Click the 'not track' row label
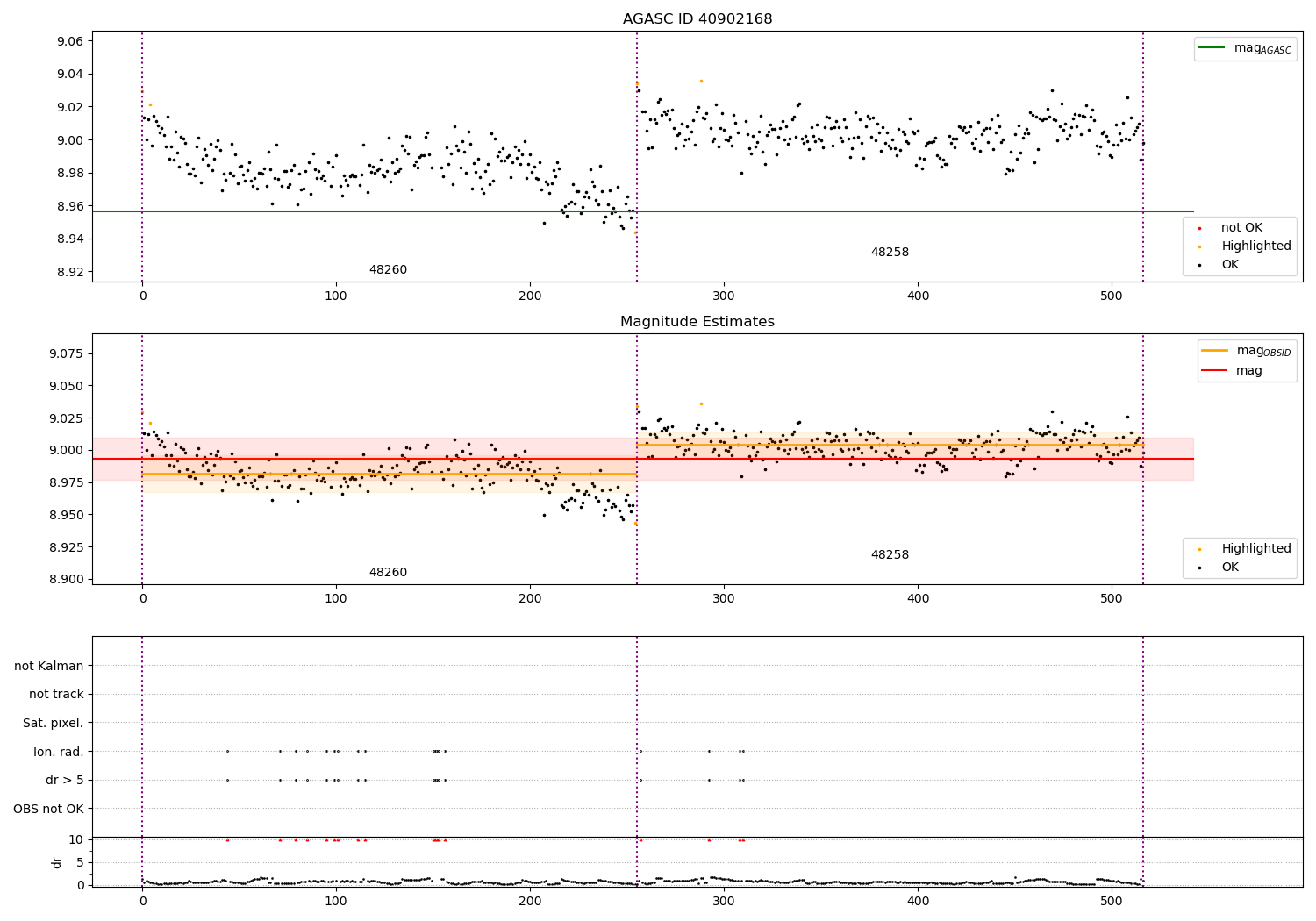This screenshot has width=1316, height=921. pyautogui.click(x=56, y=695)
